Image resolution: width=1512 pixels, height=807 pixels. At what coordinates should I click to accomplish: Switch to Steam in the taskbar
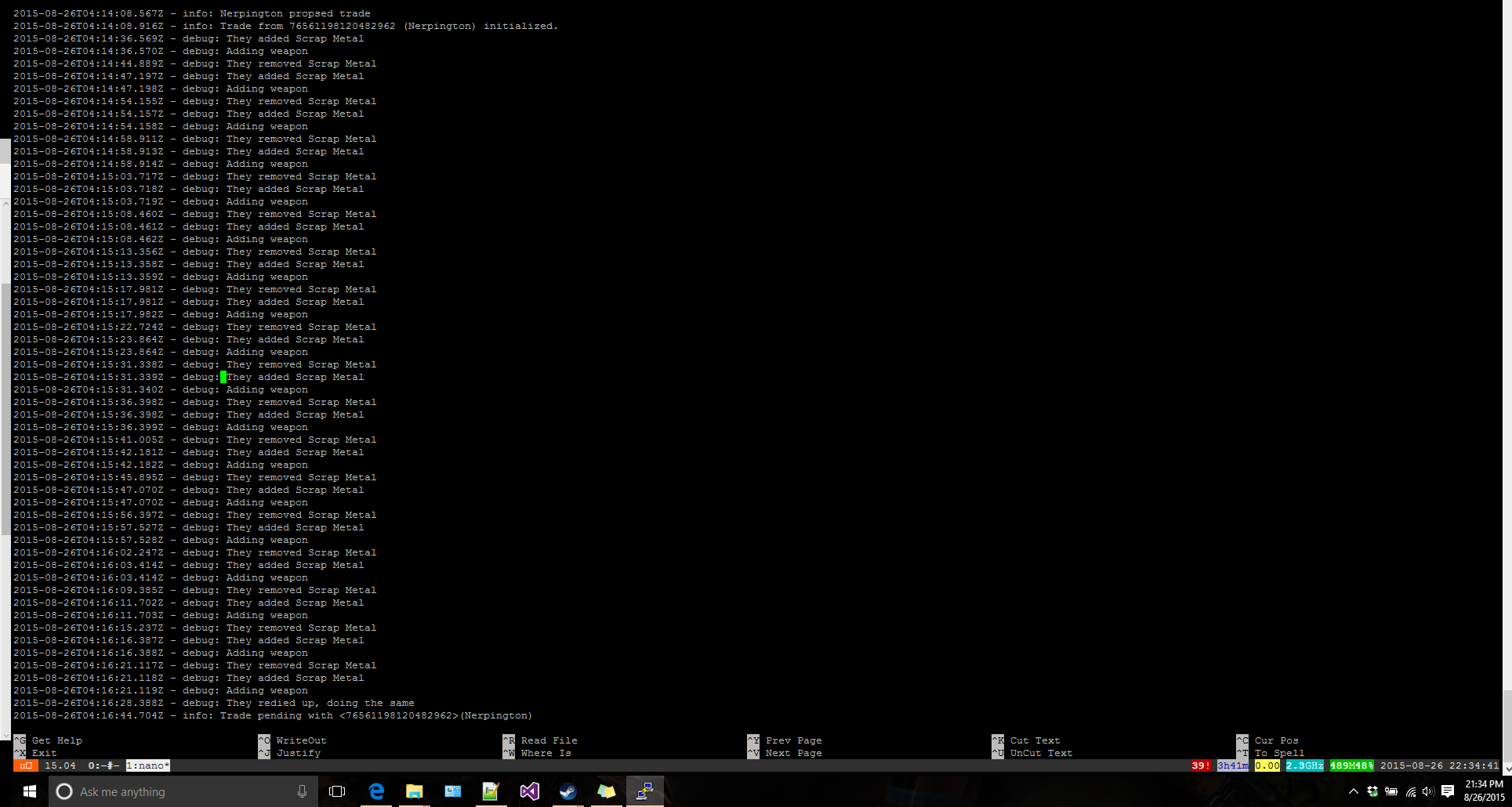[567, 791]
